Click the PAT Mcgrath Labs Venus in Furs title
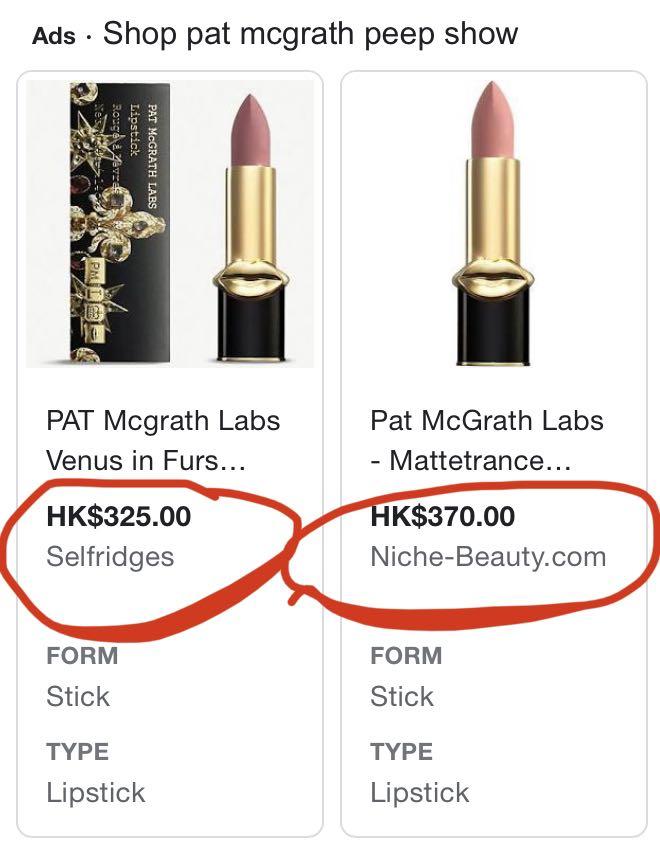 tap(163, 440)
